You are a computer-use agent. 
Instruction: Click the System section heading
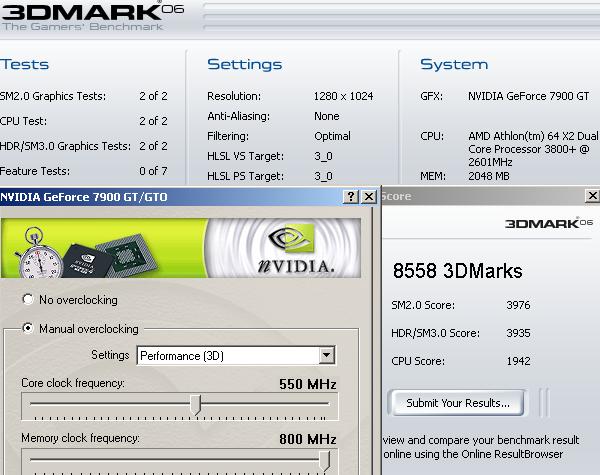[454, 64]
